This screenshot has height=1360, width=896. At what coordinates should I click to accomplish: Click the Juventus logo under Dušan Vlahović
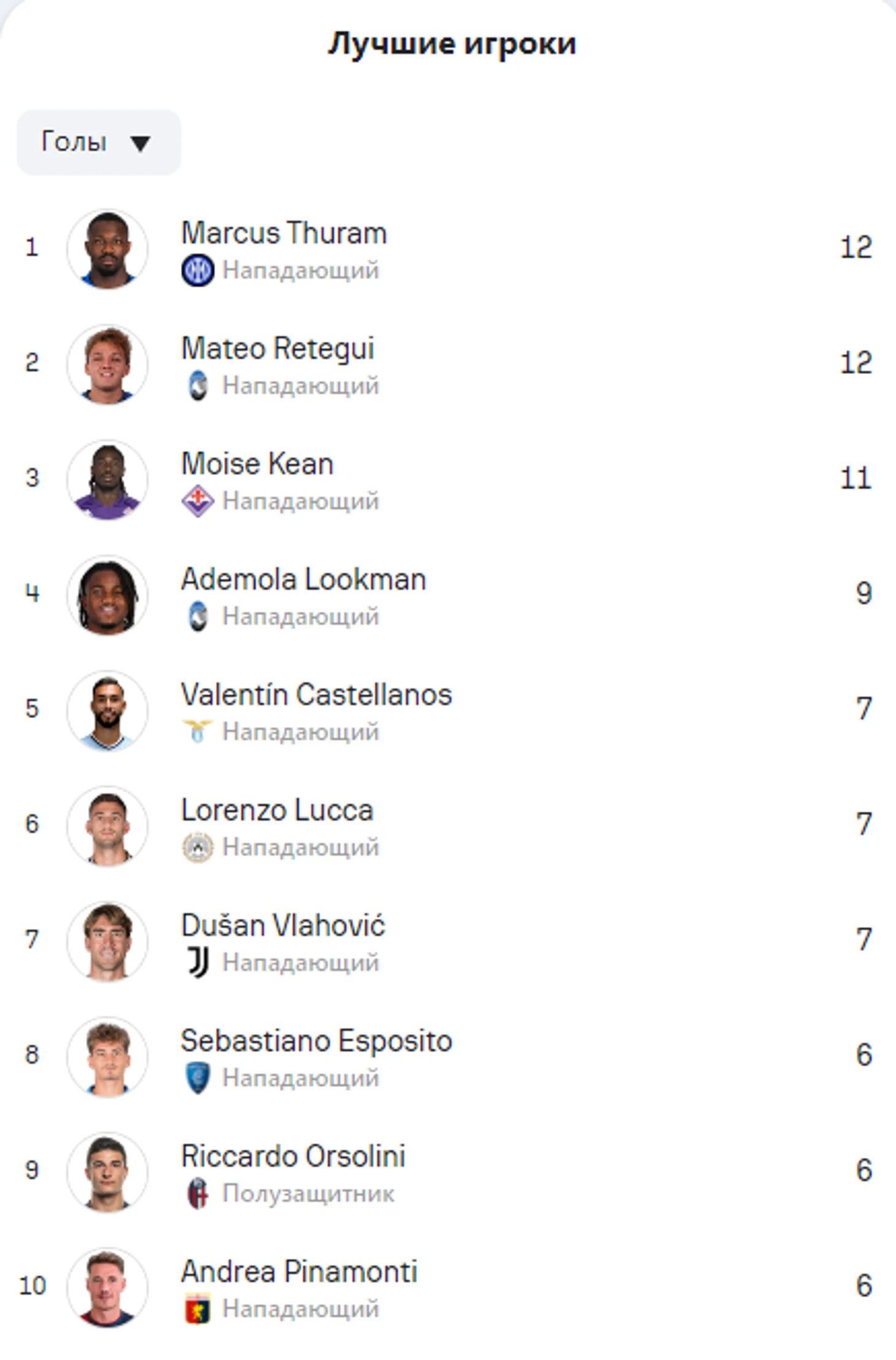tap(198, 963)
